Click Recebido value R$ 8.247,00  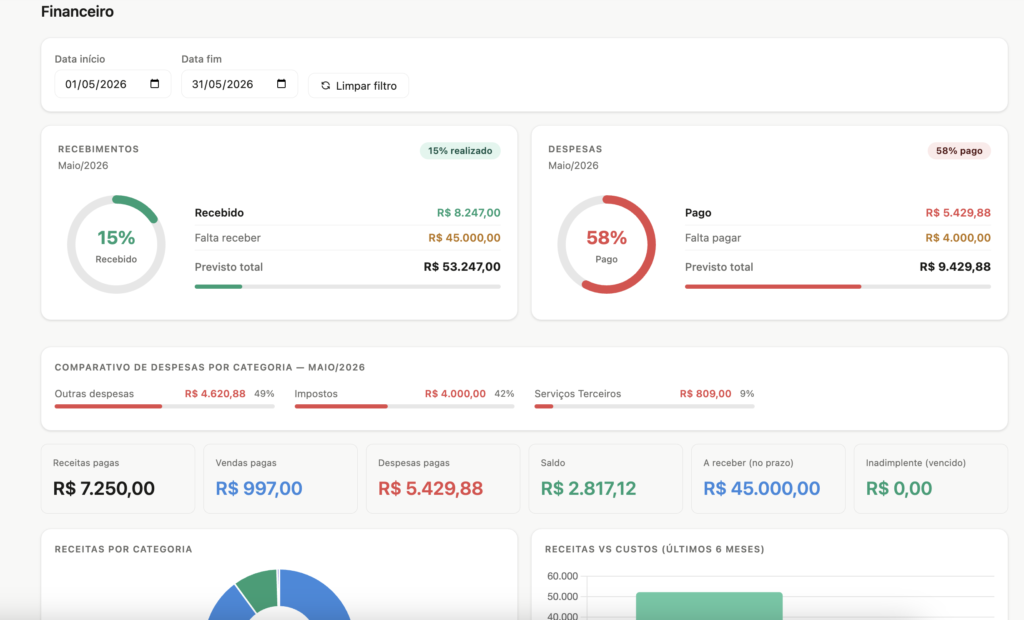468,213
